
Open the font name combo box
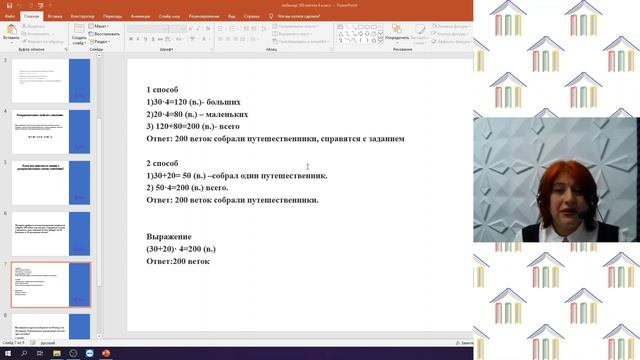pyautogui.click(x=148, y=29)
